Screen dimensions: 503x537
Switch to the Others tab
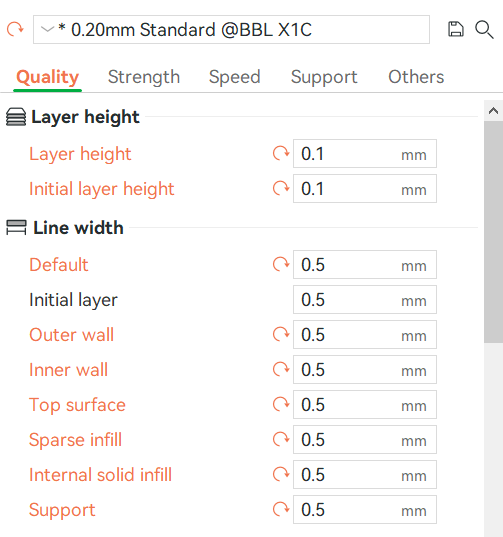click(416, 77)
